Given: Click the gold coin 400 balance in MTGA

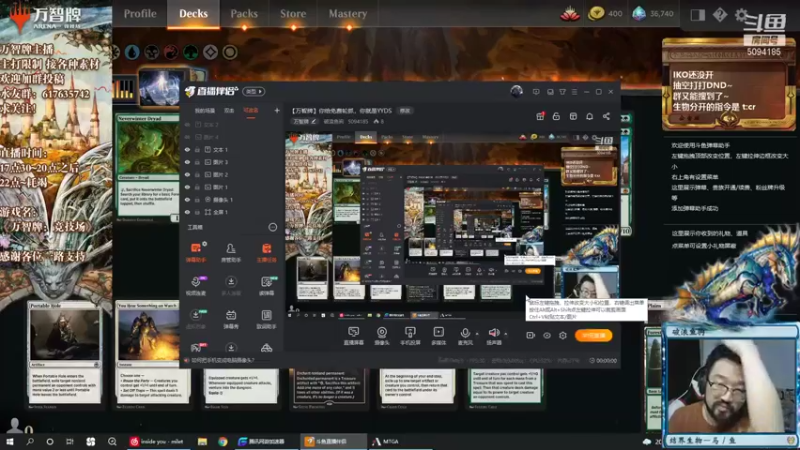Looking at the screenshot, I should (605, 14).
